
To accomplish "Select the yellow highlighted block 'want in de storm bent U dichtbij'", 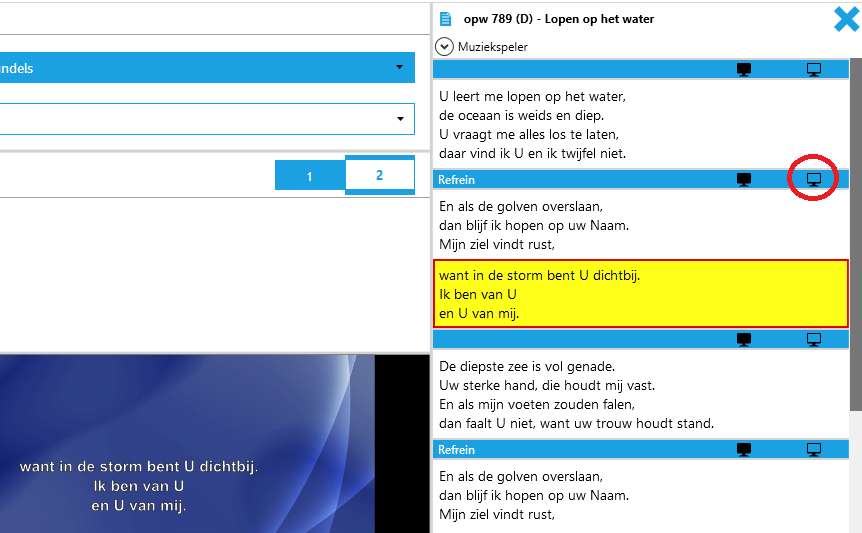I will tap(641, 294).
